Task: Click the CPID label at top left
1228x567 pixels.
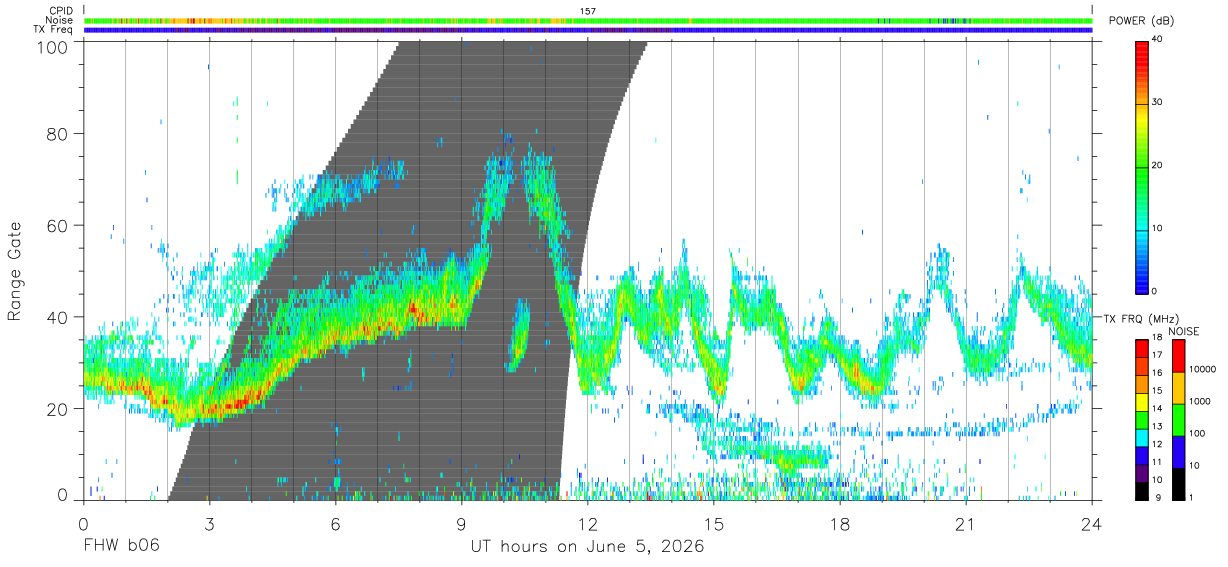Action: tap(60, 10)
